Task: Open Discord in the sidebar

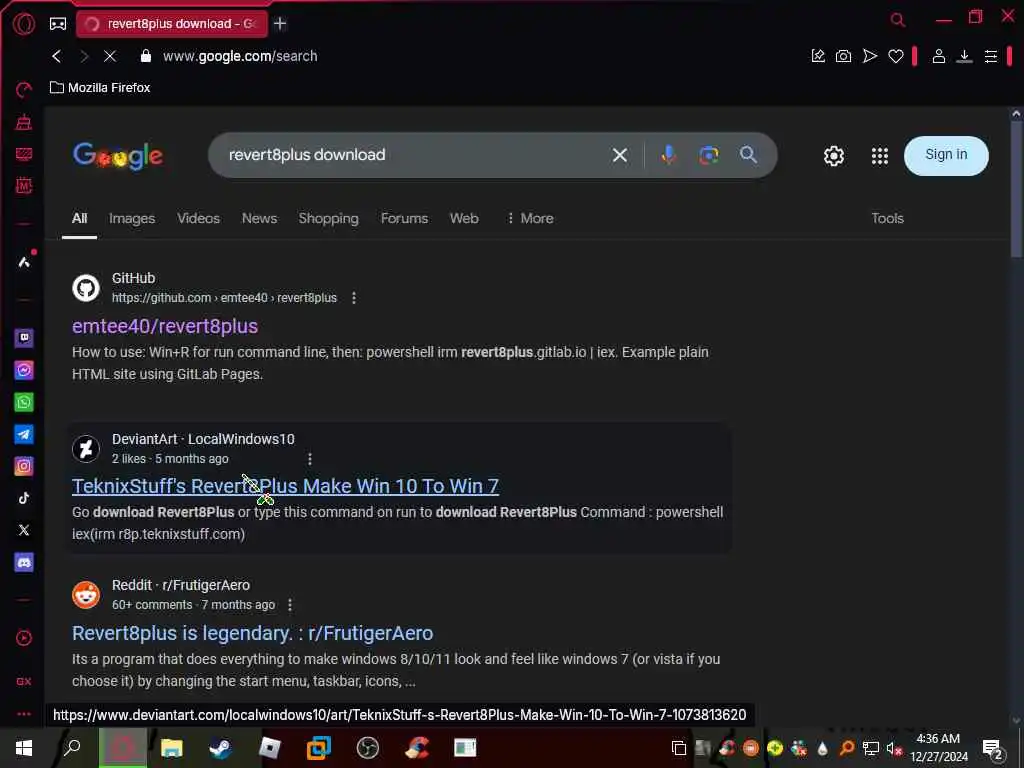Action: [24, 562]
